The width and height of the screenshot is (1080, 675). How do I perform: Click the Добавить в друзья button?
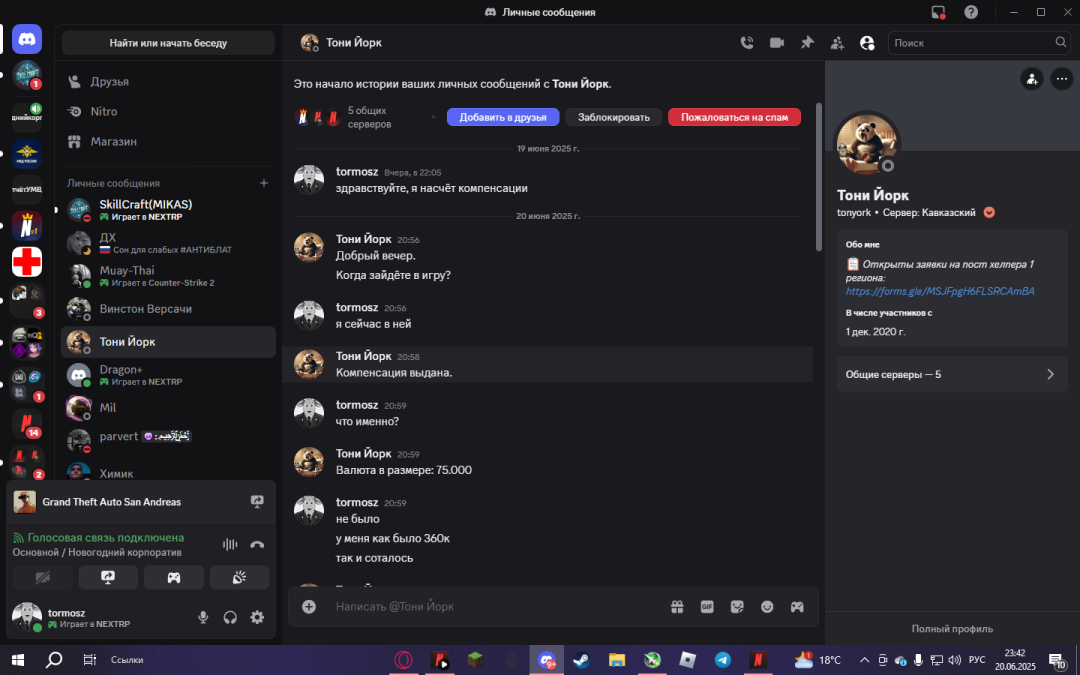pos(503,117)
